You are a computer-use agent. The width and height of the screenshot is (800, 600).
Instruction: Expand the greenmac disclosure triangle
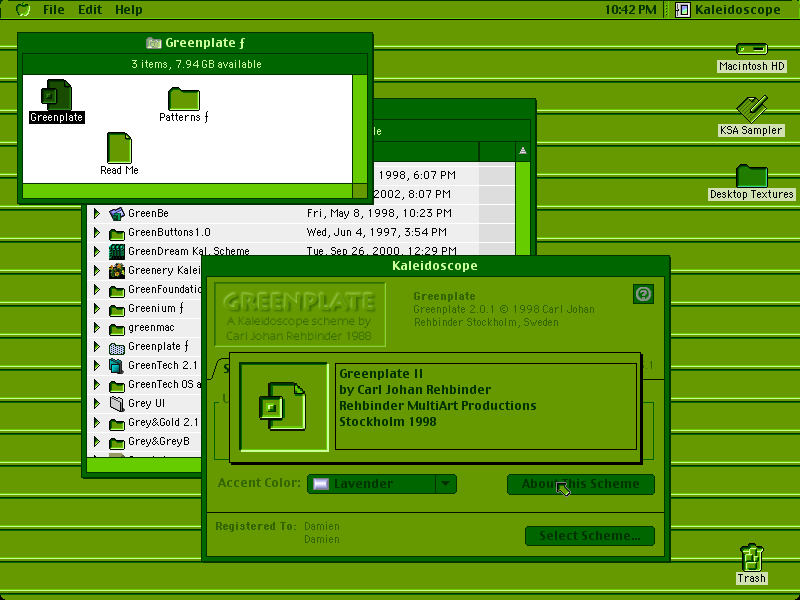pos(96,328)
